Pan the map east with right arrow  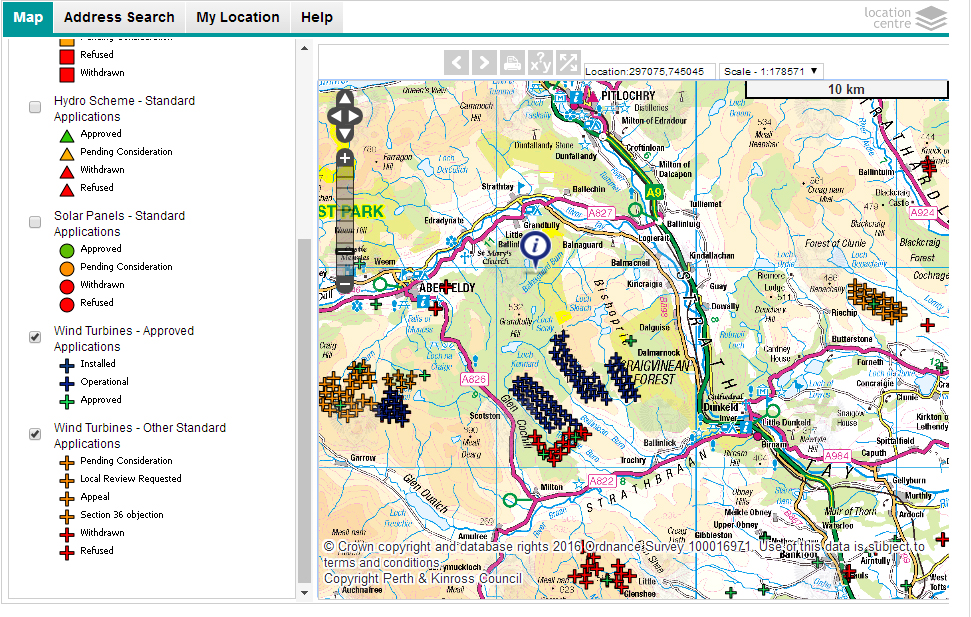[355, 116]
